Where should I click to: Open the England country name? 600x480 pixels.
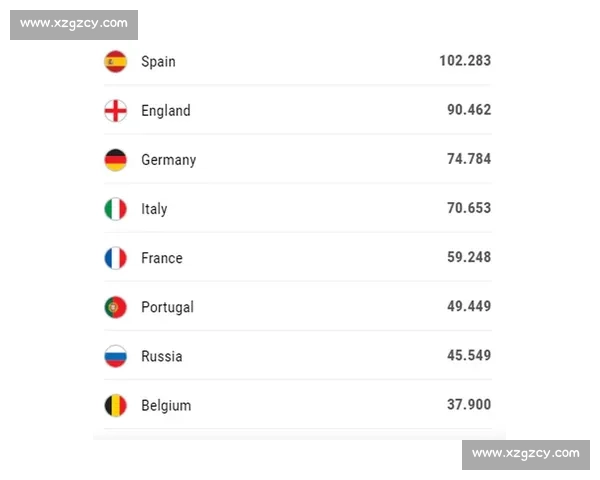(x=165, y=110)
